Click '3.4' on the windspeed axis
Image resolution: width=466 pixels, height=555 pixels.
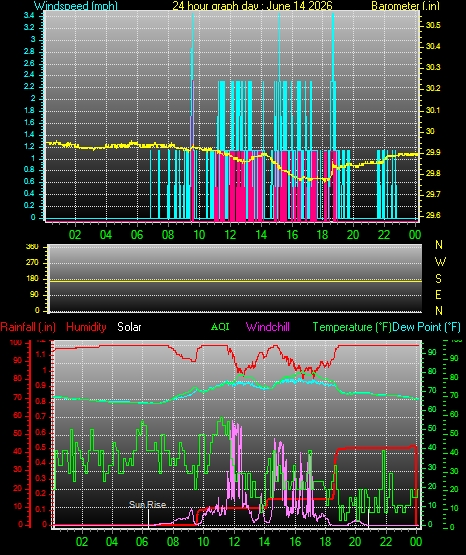29,15
